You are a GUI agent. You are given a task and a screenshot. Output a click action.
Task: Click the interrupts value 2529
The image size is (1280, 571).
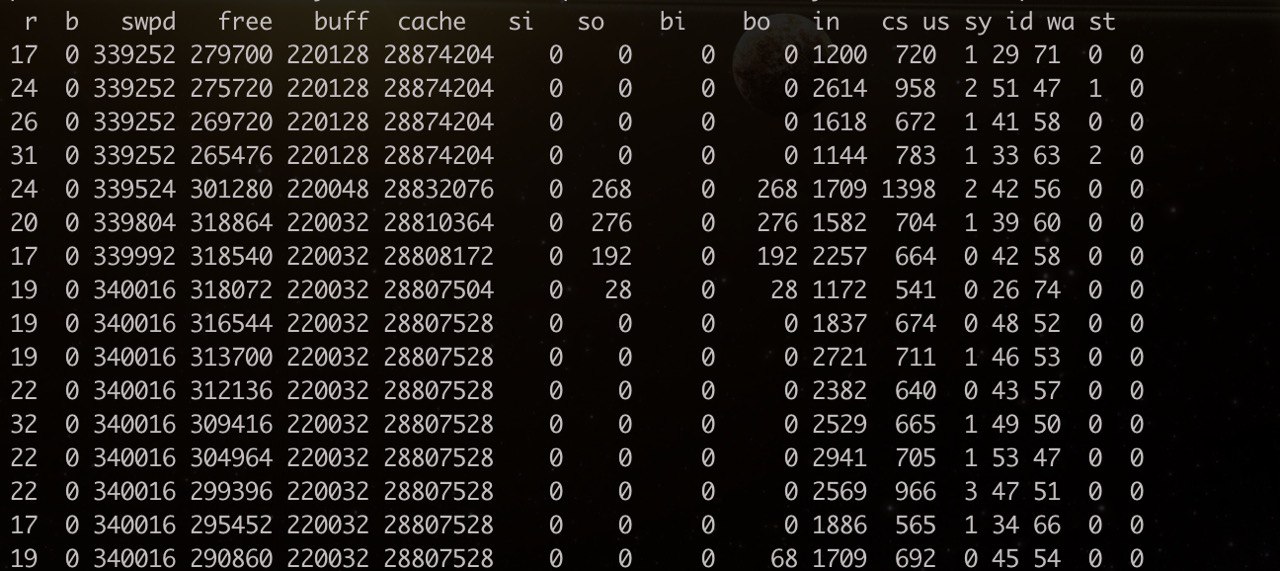[840, 424]
